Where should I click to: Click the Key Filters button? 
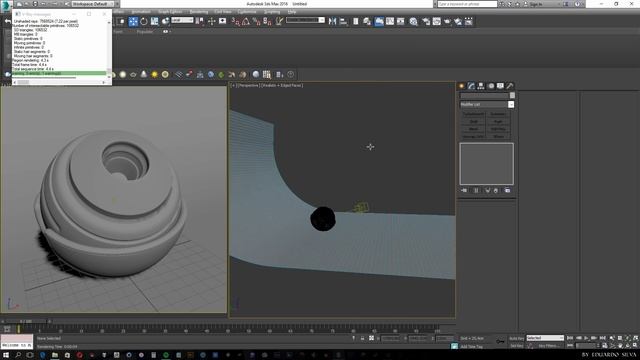pyautogui.click(x=549, y=346)
